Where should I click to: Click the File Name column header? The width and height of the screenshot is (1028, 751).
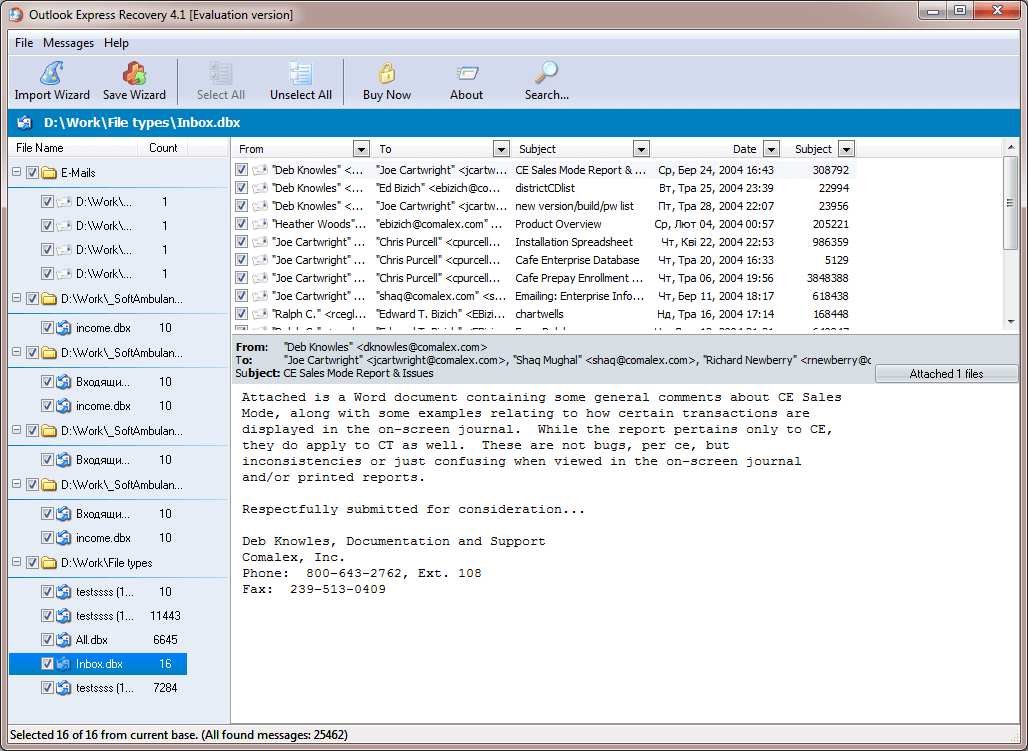click(x=73, y=148)
